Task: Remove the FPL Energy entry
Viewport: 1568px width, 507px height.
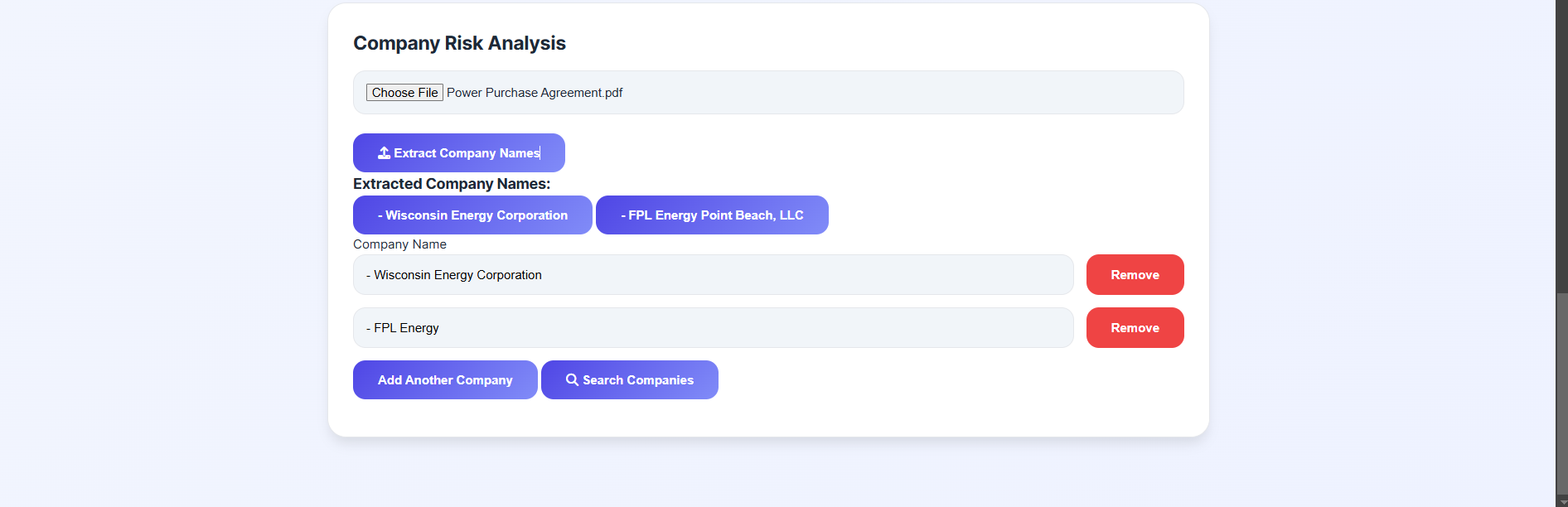Action: (x=1135, y=328)
